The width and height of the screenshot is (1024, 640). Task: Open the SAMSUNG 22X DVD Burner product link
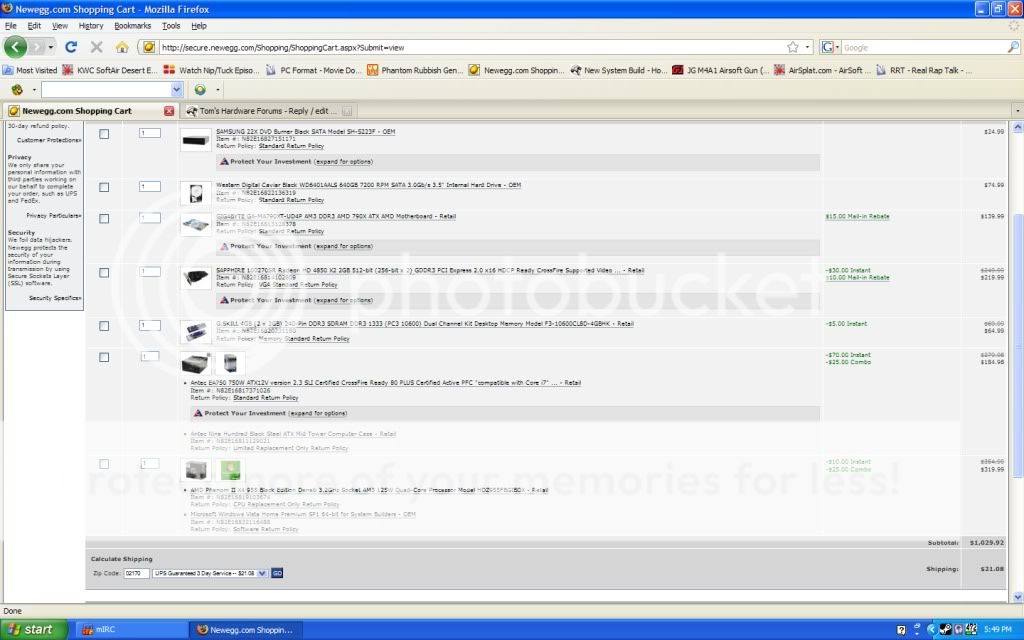coord(306,131)
